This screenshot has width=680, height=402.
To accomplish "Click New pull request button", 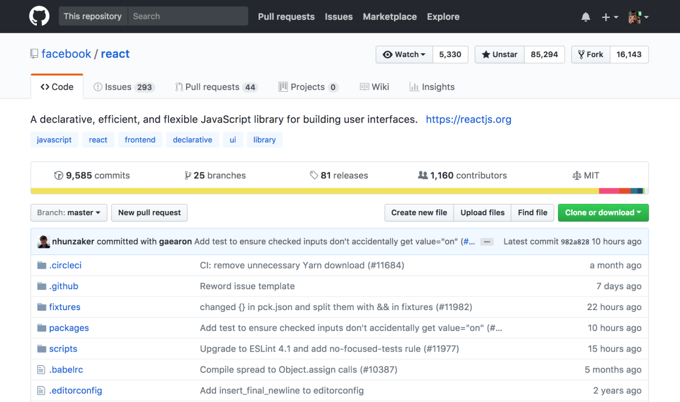I will pos(149,212).
